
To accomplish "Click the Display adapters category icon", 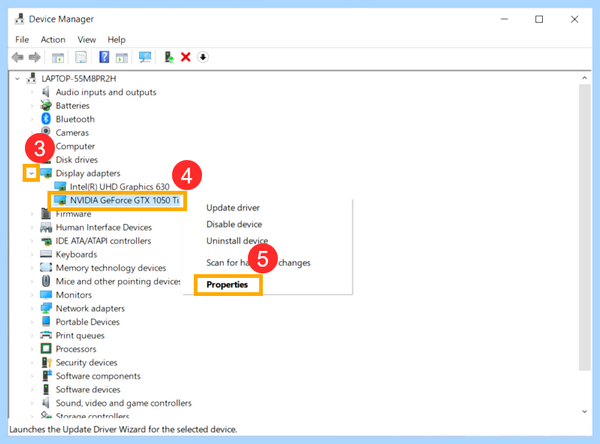I will coord(46,173).
